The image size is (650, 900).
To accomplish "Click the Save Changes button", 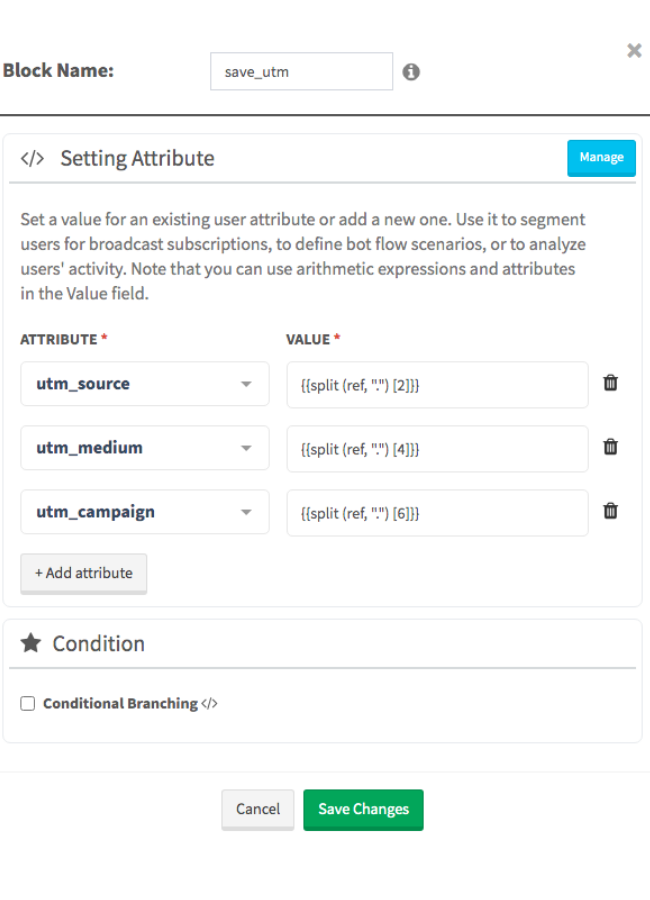I will [x=363, y=809].
